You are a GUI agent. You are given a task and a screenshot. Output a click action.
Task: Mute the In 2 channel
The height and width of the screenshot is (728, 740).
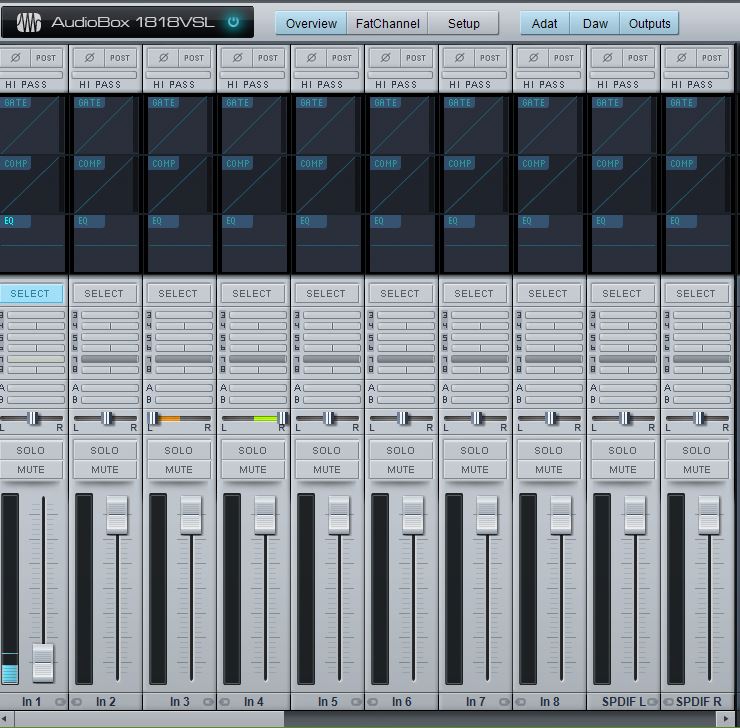(105, 469)
